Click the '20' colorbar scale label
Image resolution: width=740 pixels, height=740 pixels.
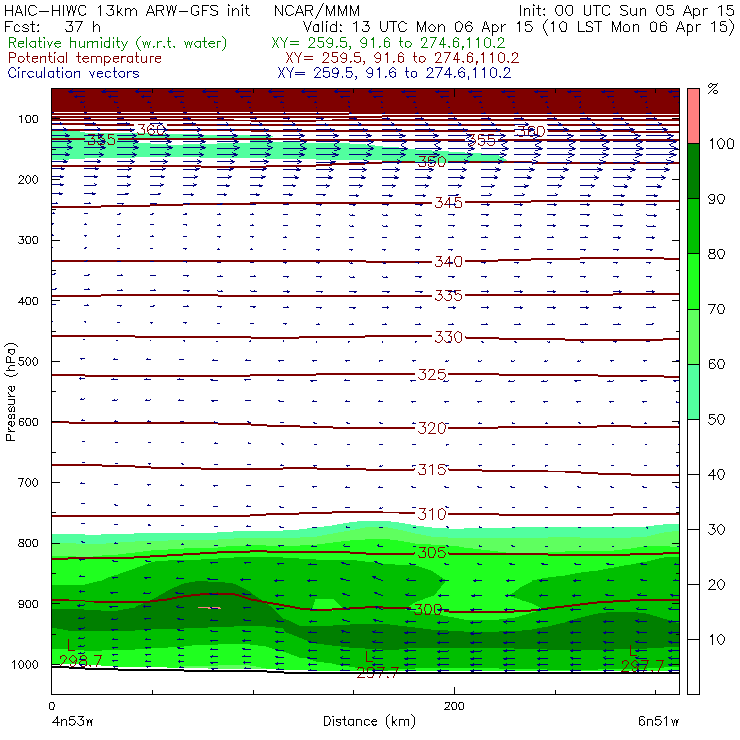click(x=716, y=585)
